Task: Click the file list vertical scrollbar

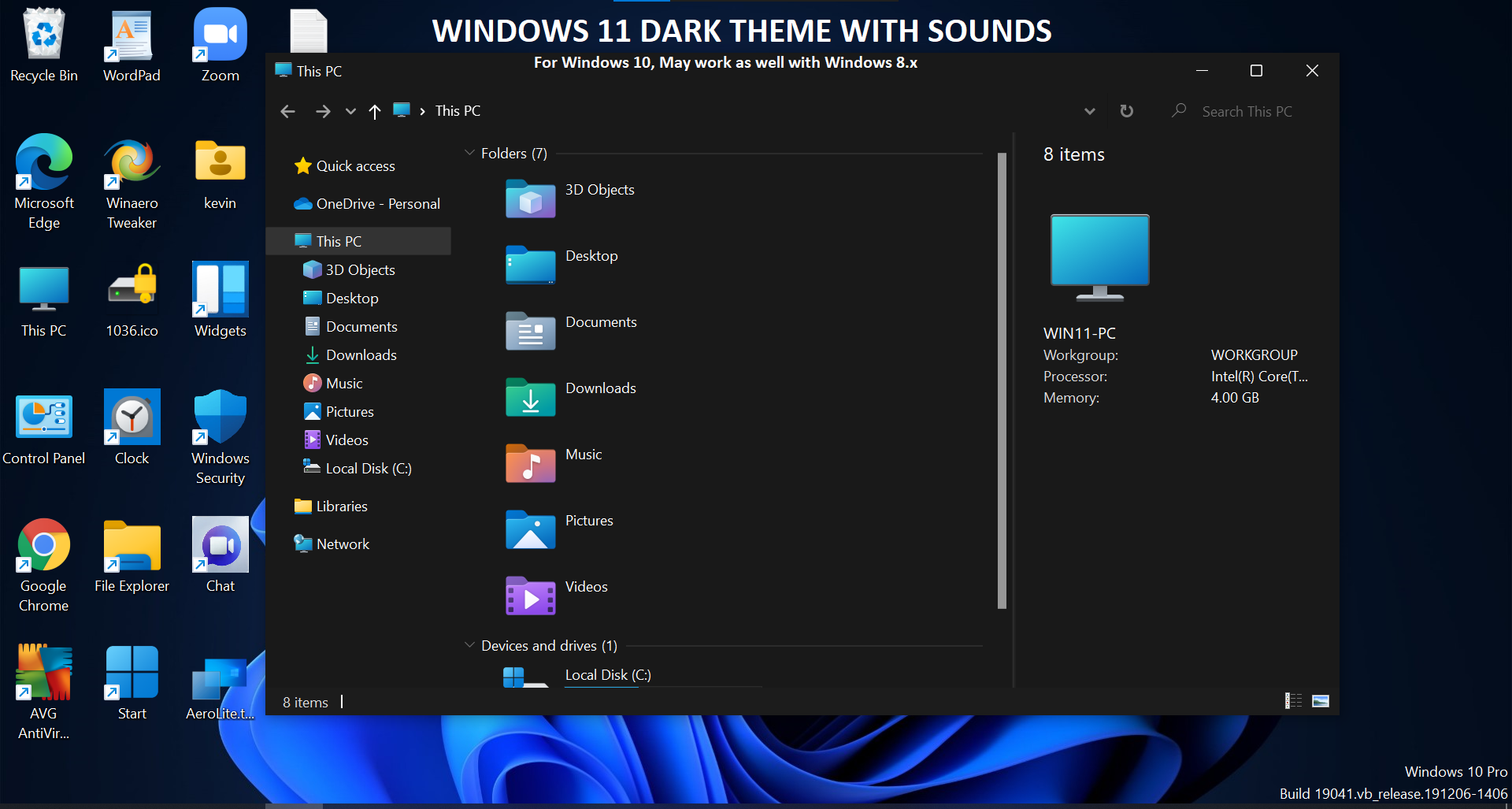Action: [1002, 381]
